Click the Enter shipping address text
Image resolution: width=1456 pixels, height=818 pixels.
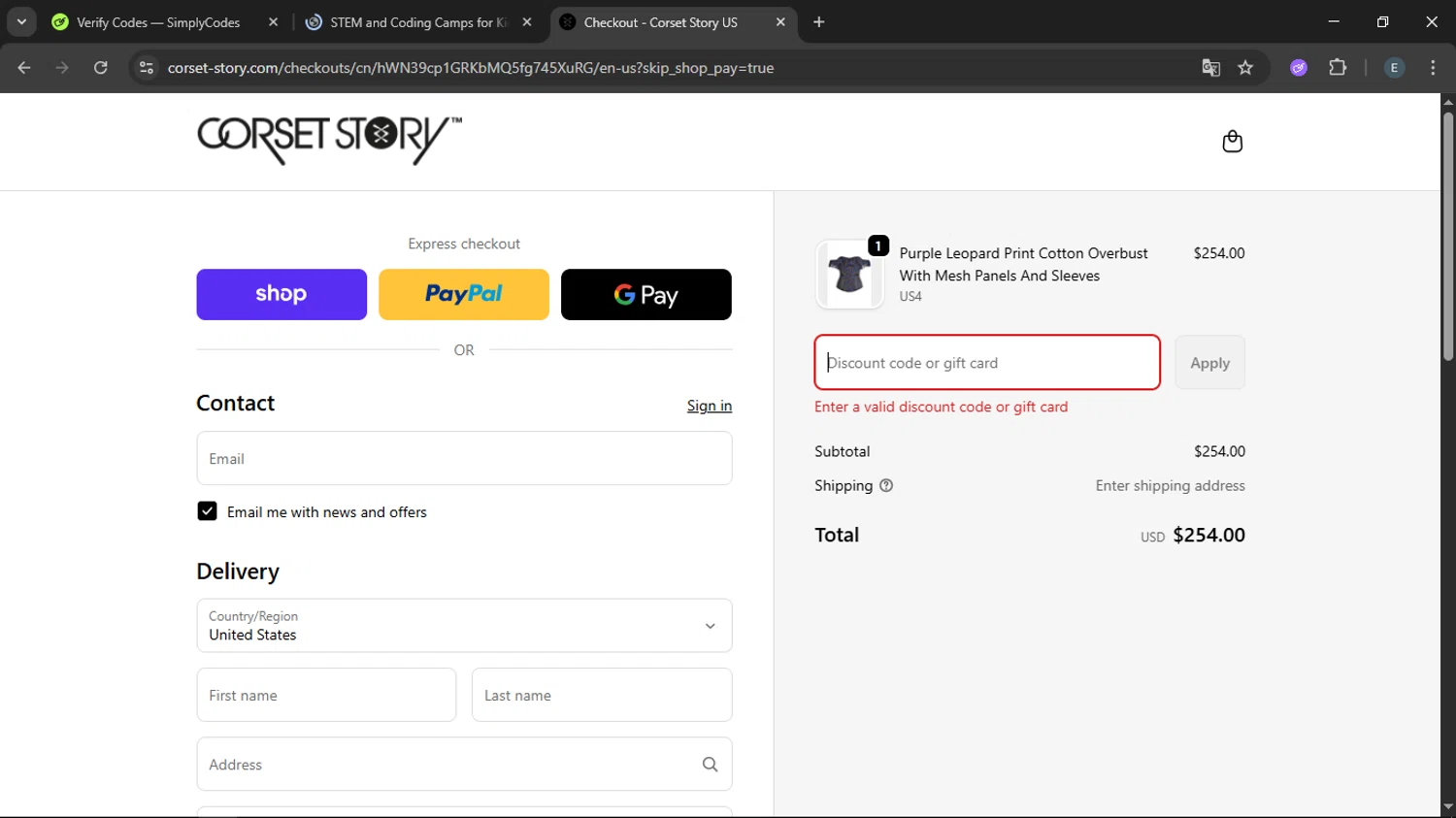pos(1171,485)
